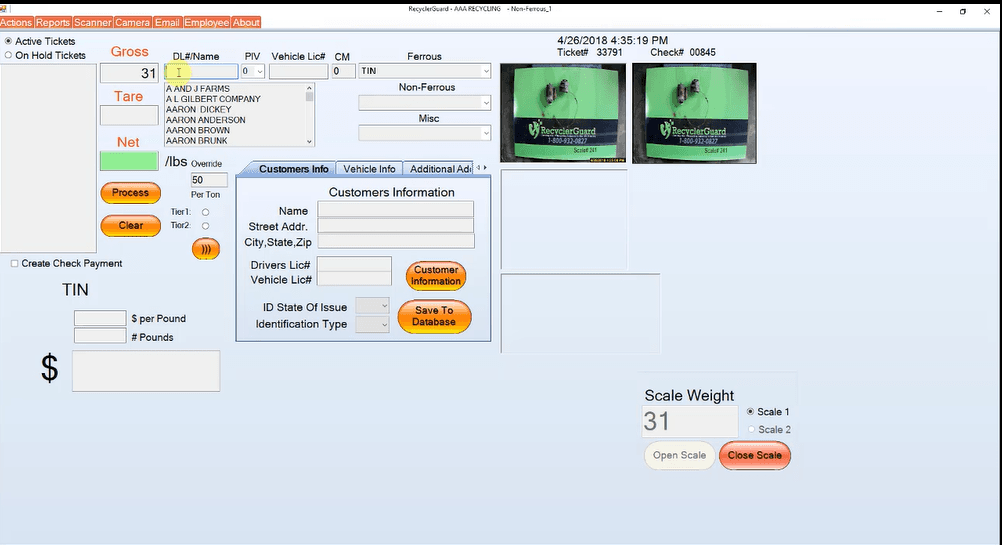Image resolution: width=1002 pixels, height=545 pixels.
Task: Click the Gross weight field
Action: (129, 73)
